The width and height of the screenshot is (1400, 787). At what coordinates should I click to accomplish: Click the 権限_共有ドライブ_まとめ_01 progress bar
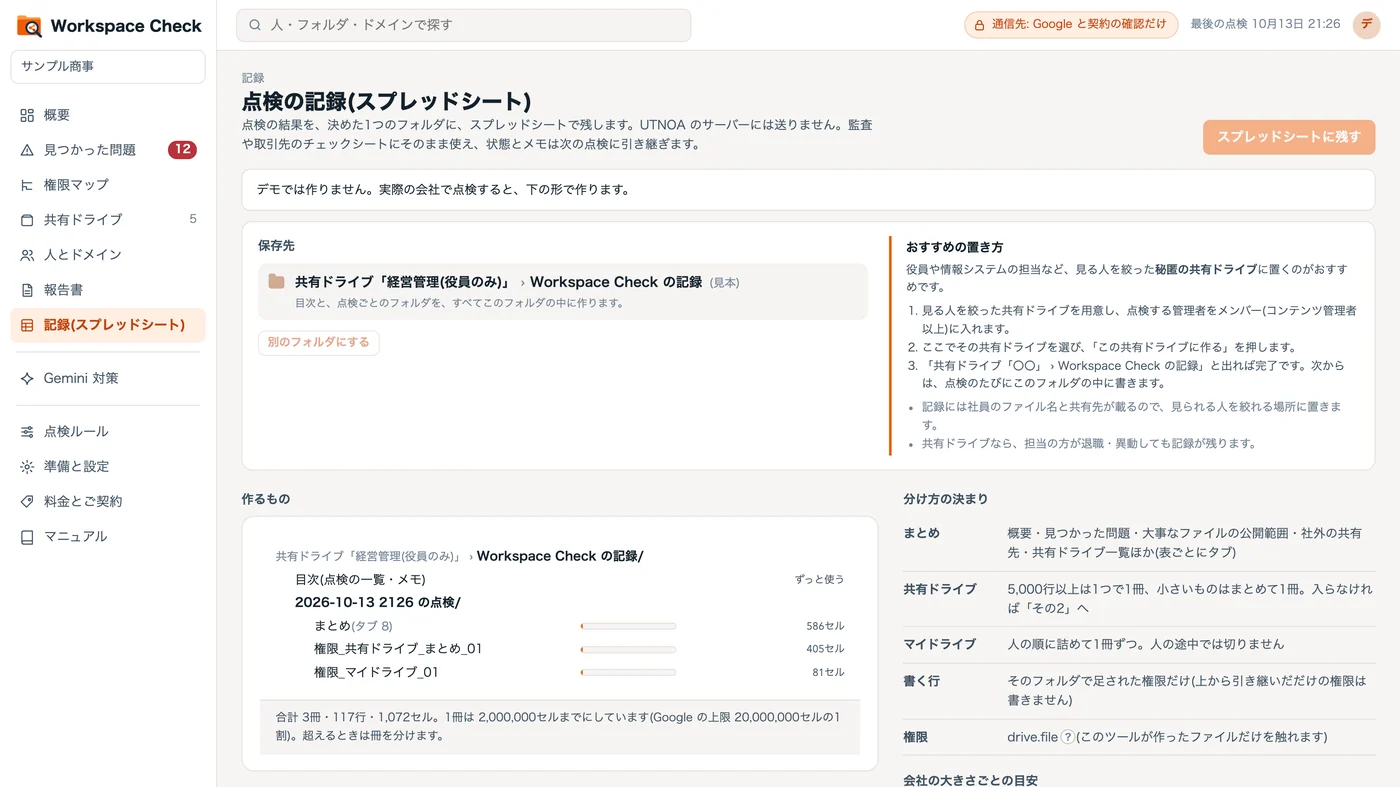[x=628, y=650]
